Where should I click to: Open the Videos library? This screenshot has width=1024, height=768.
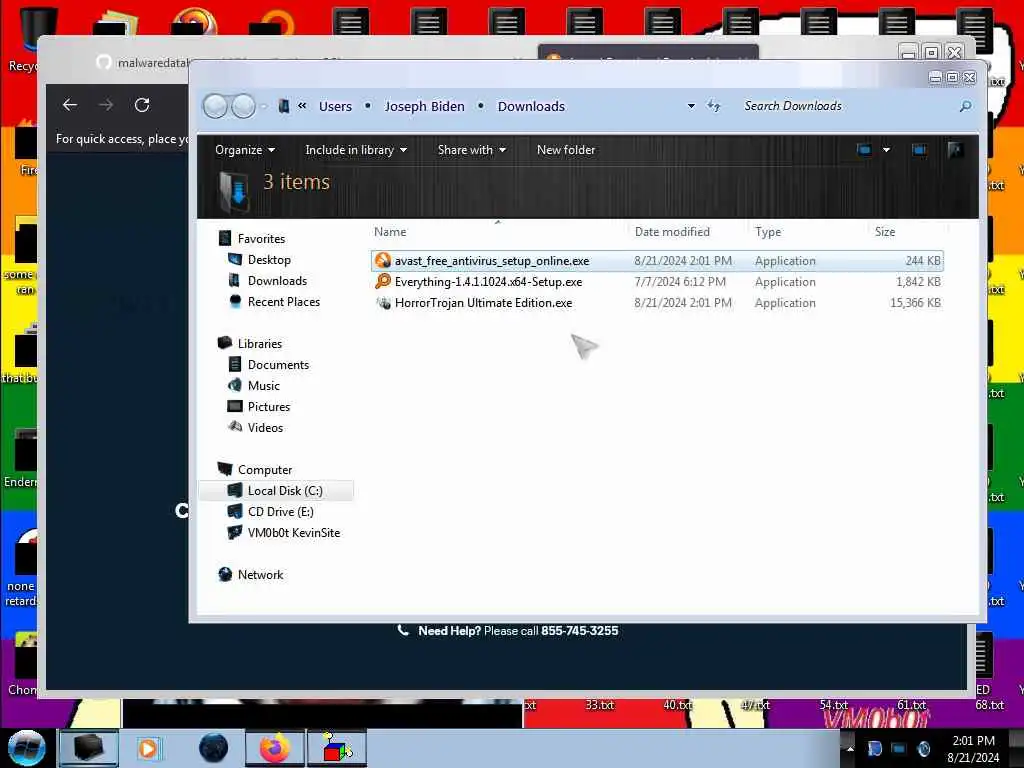[x=265, y=428]
